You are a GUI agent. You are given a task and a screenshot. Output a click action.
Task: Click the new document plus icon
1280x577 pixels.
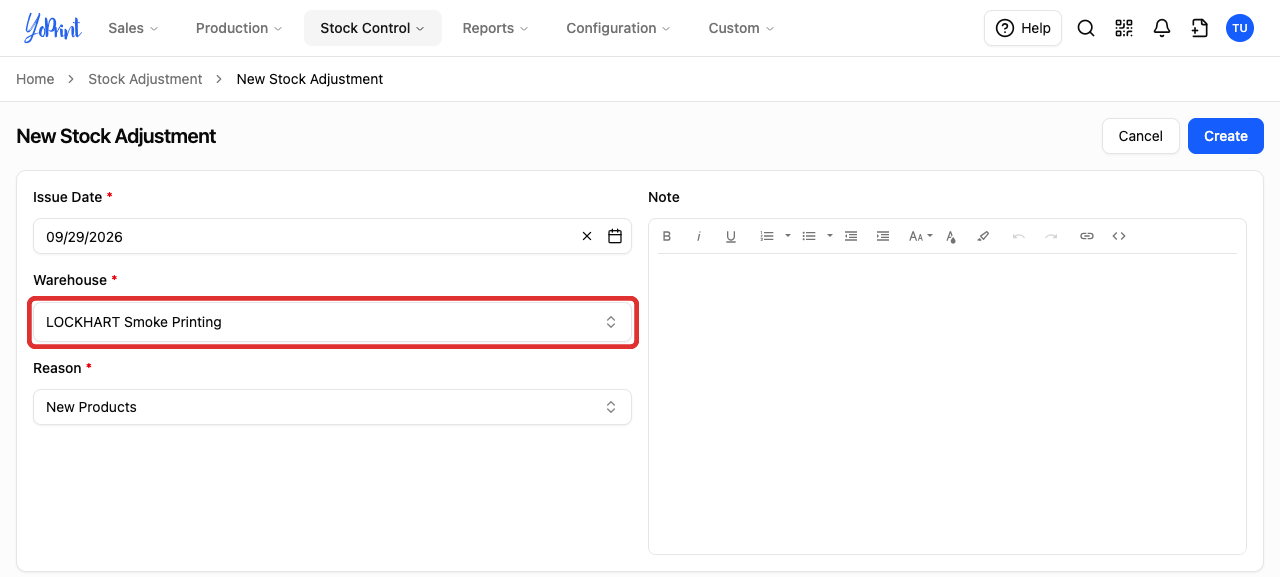(1200, 28)
